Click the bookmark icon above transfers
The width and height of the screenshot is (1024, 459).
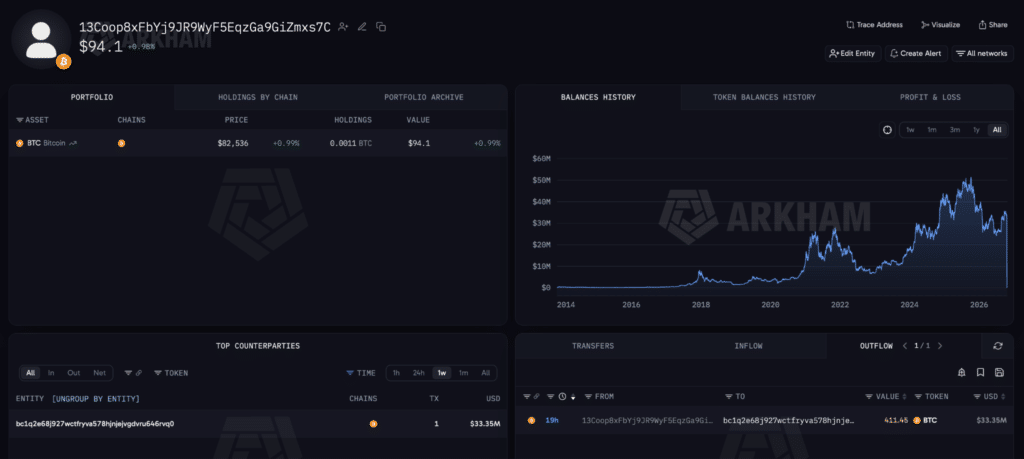(980, 372)
